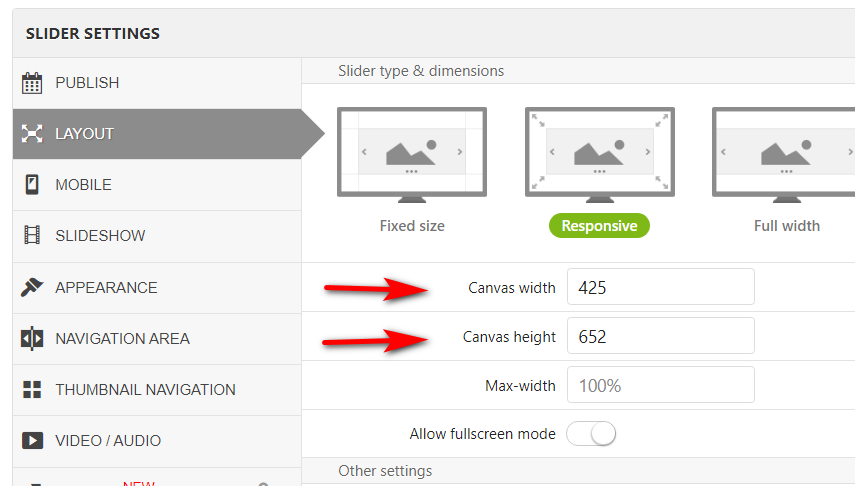Open the Appearance settings tab
Viewport: 855px width, 486px height.
(106, 287)
